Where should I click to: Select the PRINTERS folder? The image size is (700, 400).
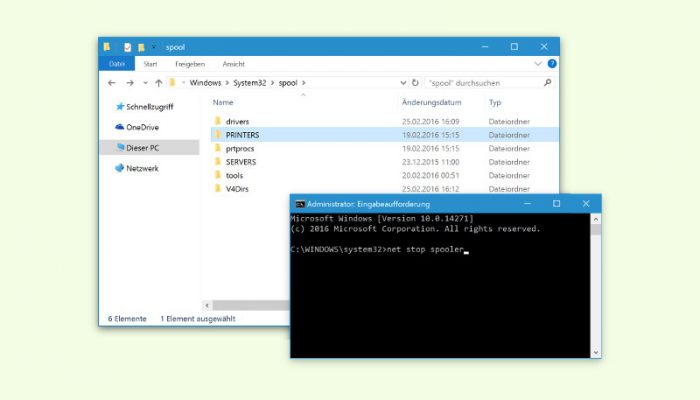(242, 135)
